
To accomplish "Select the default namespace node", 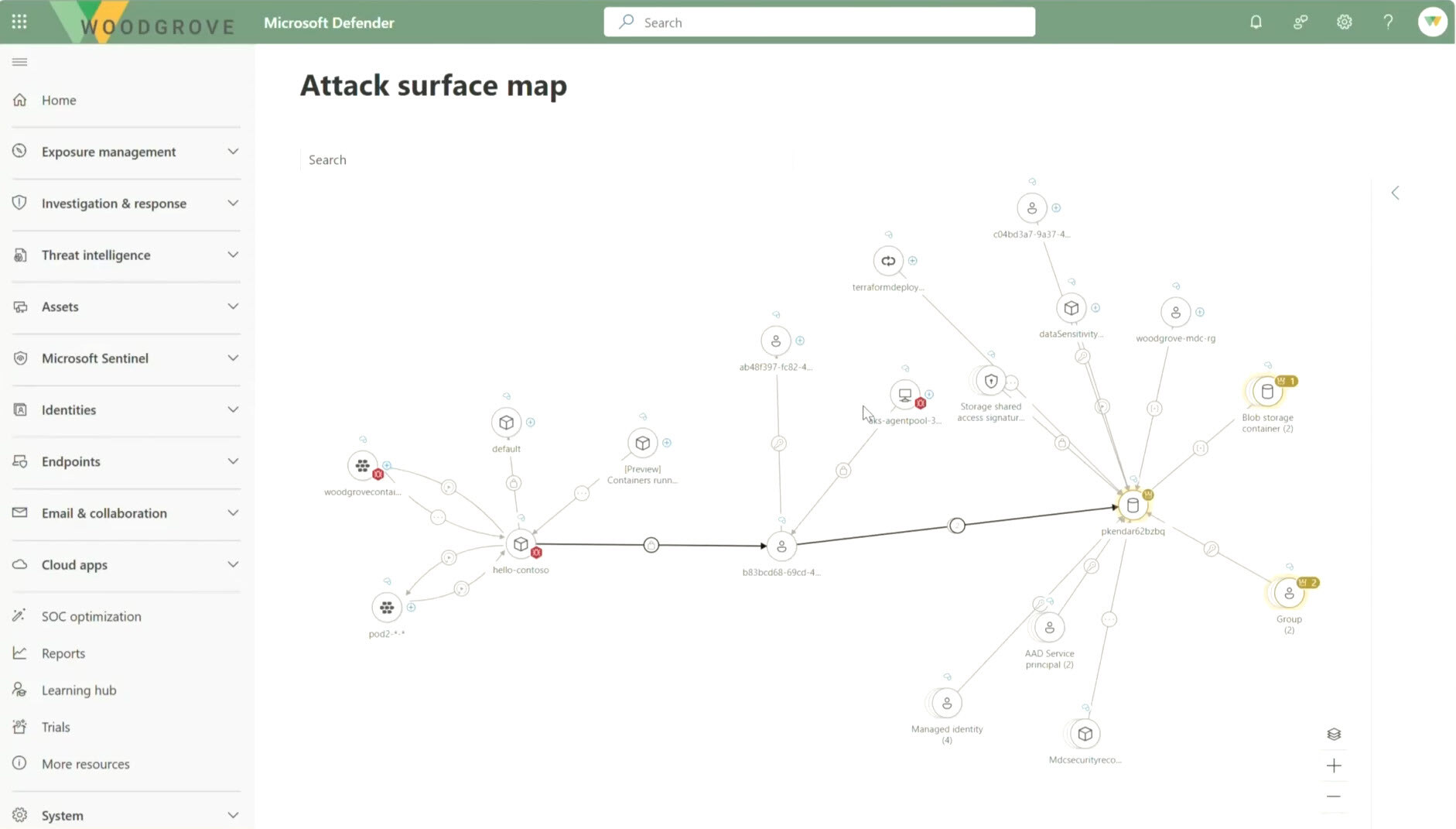I will pyautogui.click(x=506, y=423).
